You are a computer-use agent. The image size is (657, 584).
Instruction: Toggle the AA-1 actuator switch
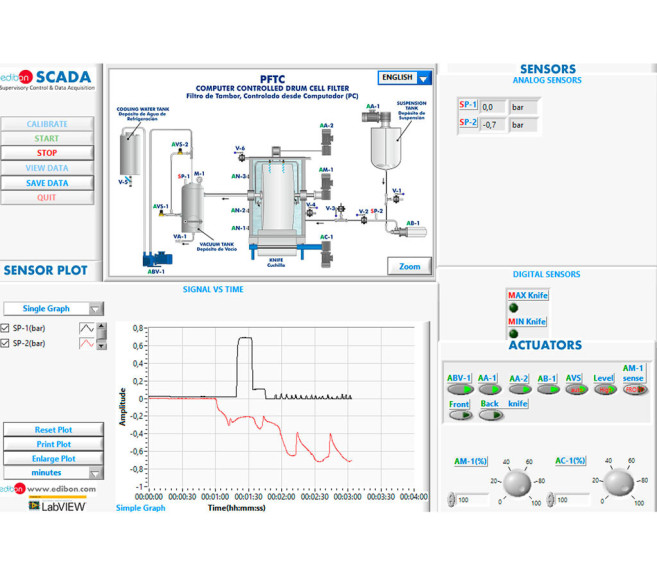click(x=489, y=390)
